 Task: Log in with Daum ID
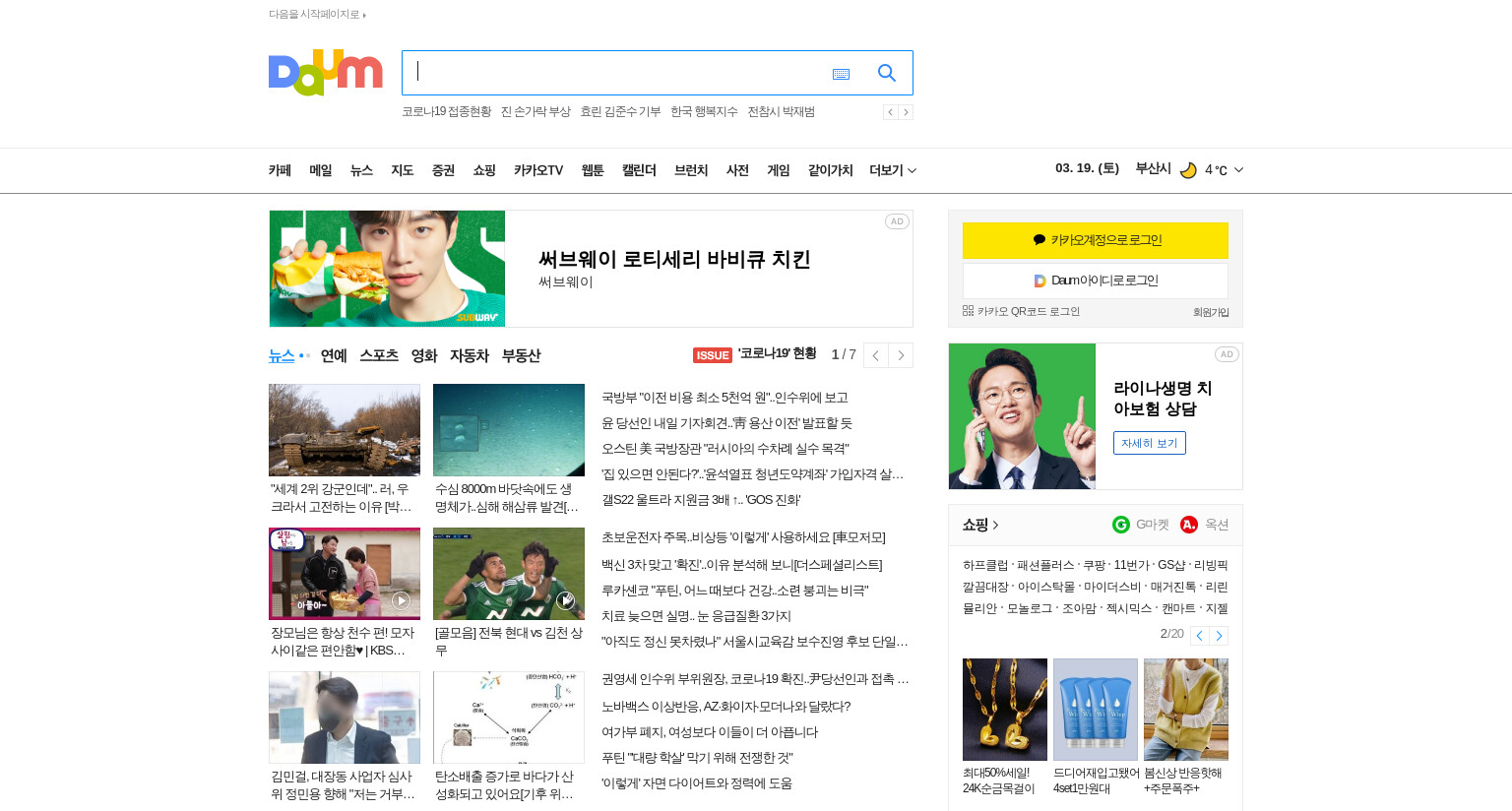1096,281
